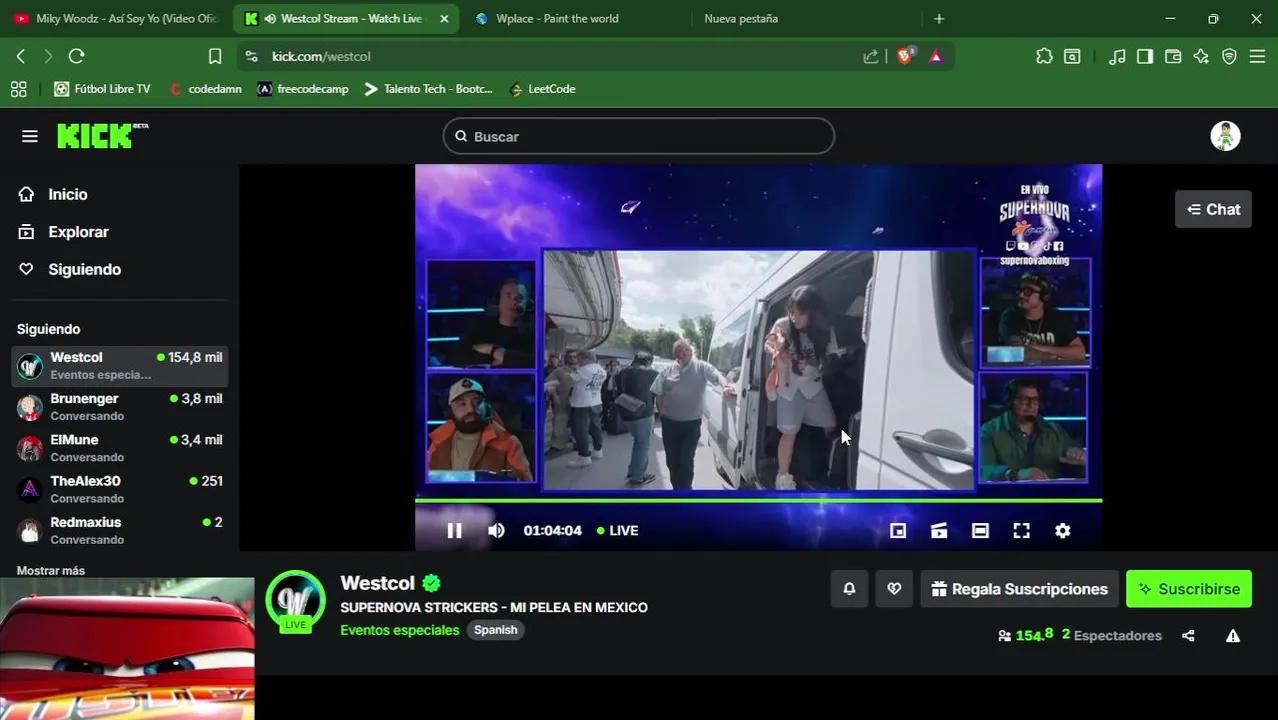Open Explorar in sidebar
The image size is (1278, 720).
(78, 232)
